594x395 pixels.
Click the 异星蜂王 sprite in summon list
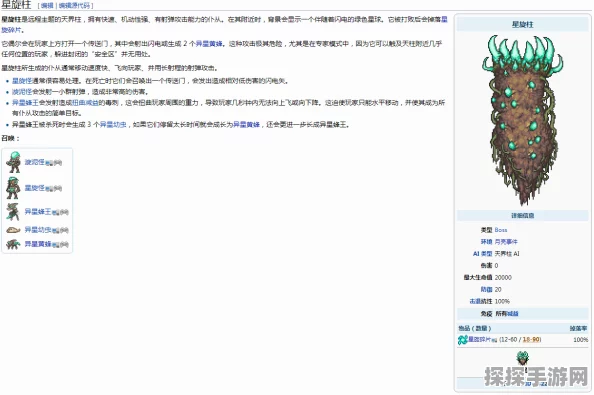13,211
